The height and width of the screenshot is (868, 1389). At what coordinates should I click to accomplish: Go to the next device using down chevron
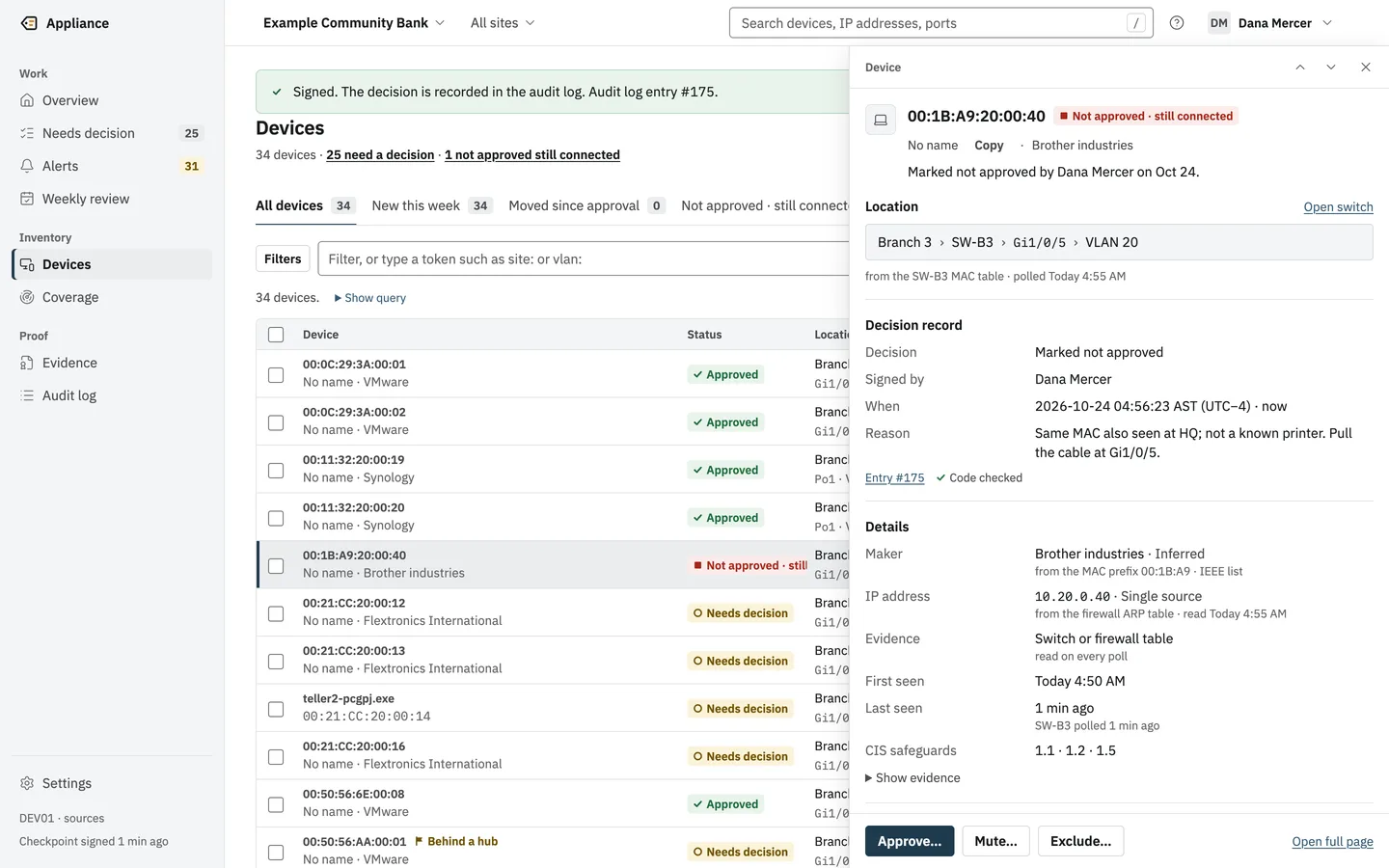coord(1331,68)
